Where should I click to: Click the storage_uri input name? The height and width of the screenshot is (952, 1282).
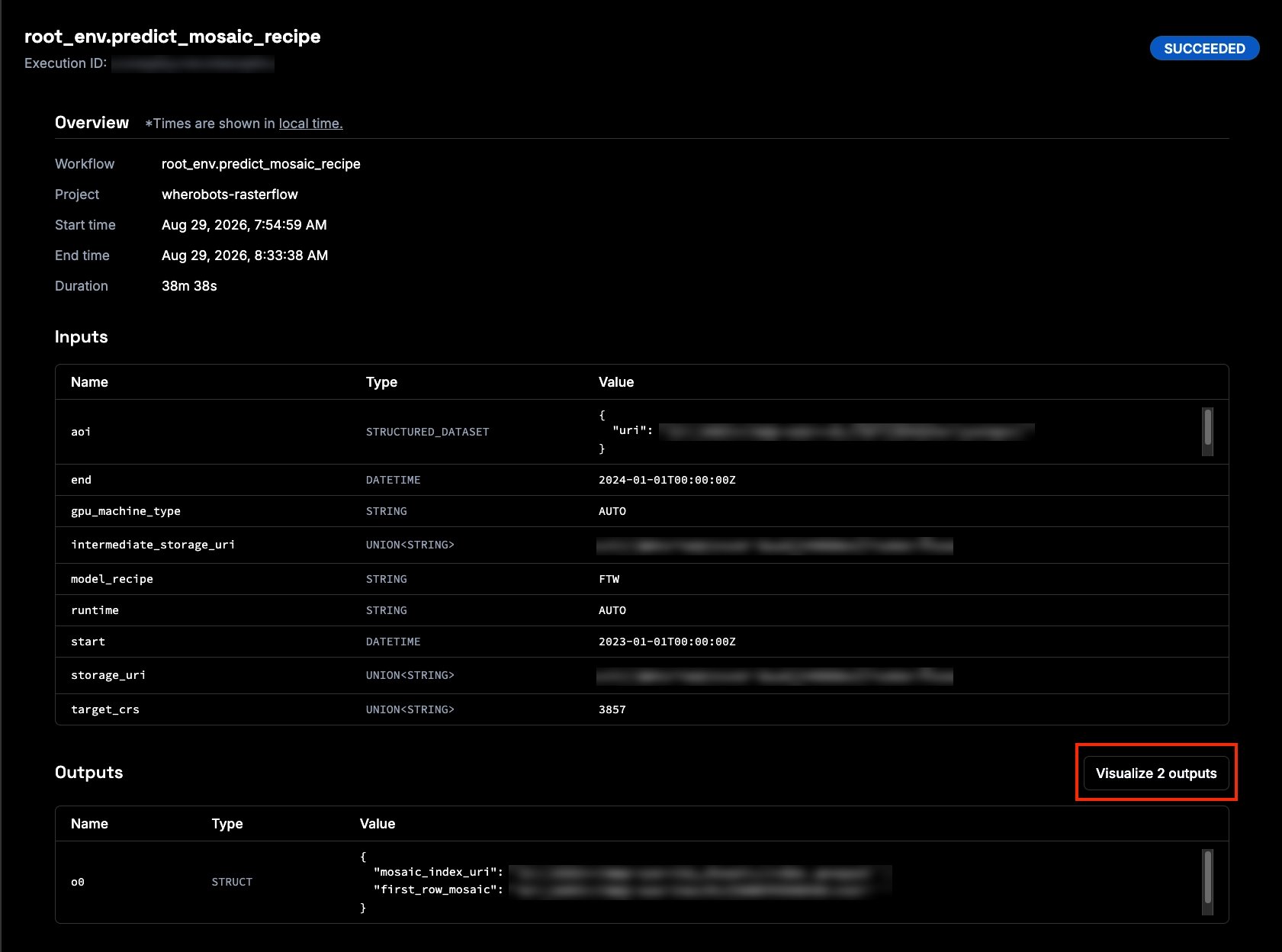click(x=108, y=675)
